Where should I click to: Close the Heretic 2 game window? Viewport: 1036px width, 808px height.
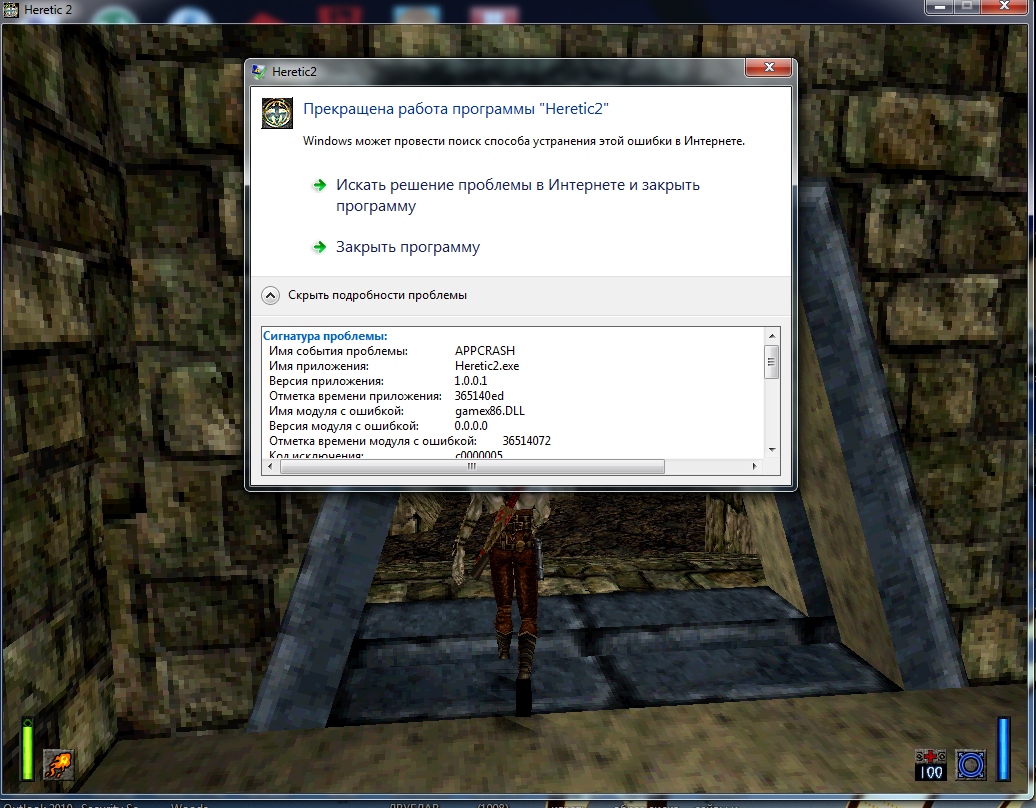coord(1005,7)
